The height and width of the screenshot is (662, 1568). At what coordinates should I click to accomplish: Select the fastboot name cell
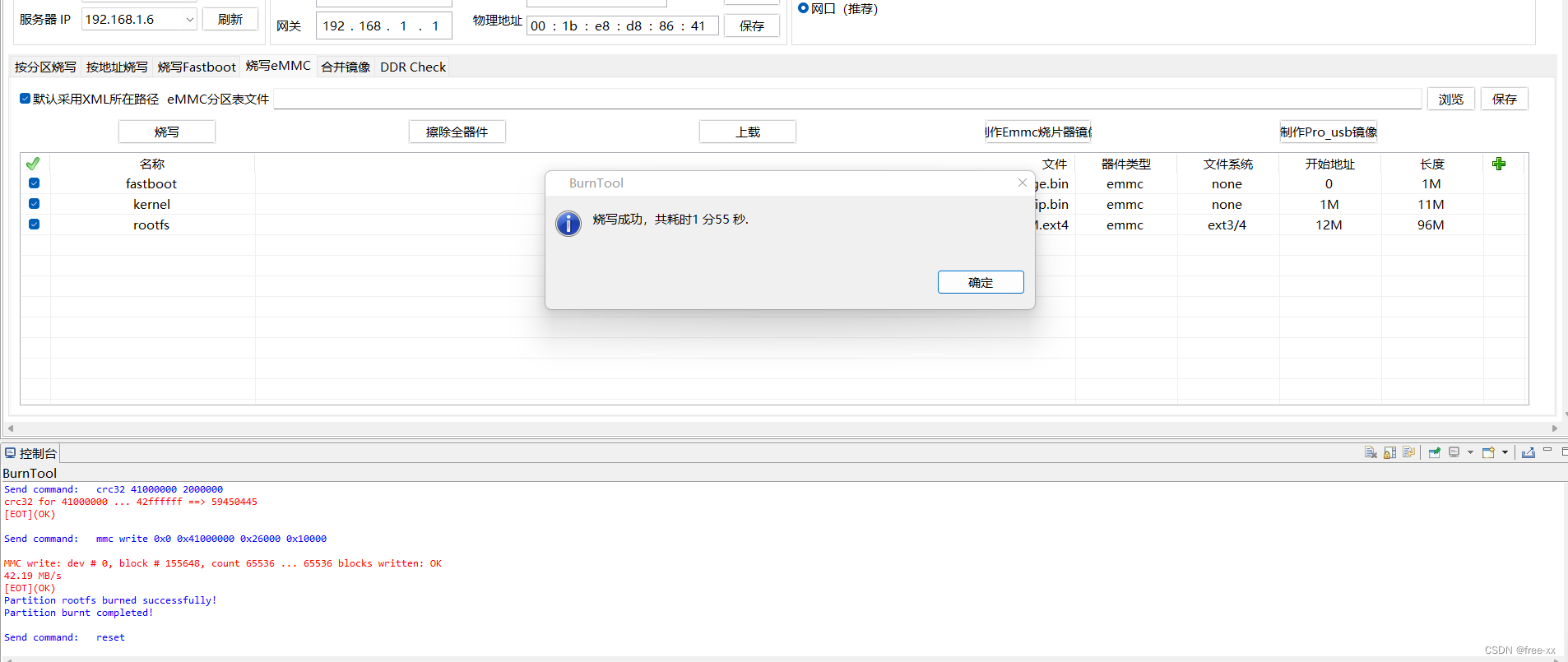152,183
